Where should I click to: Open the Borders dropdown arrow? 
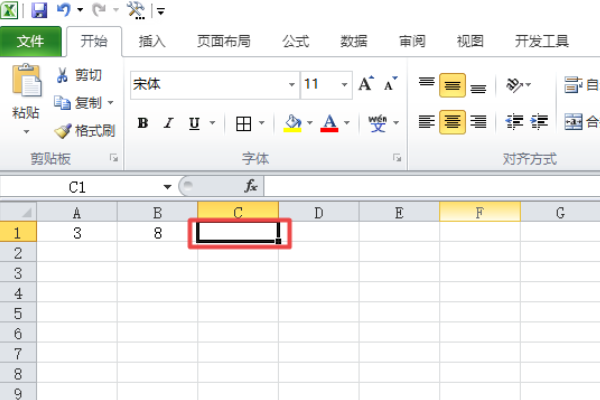[262, 123]
